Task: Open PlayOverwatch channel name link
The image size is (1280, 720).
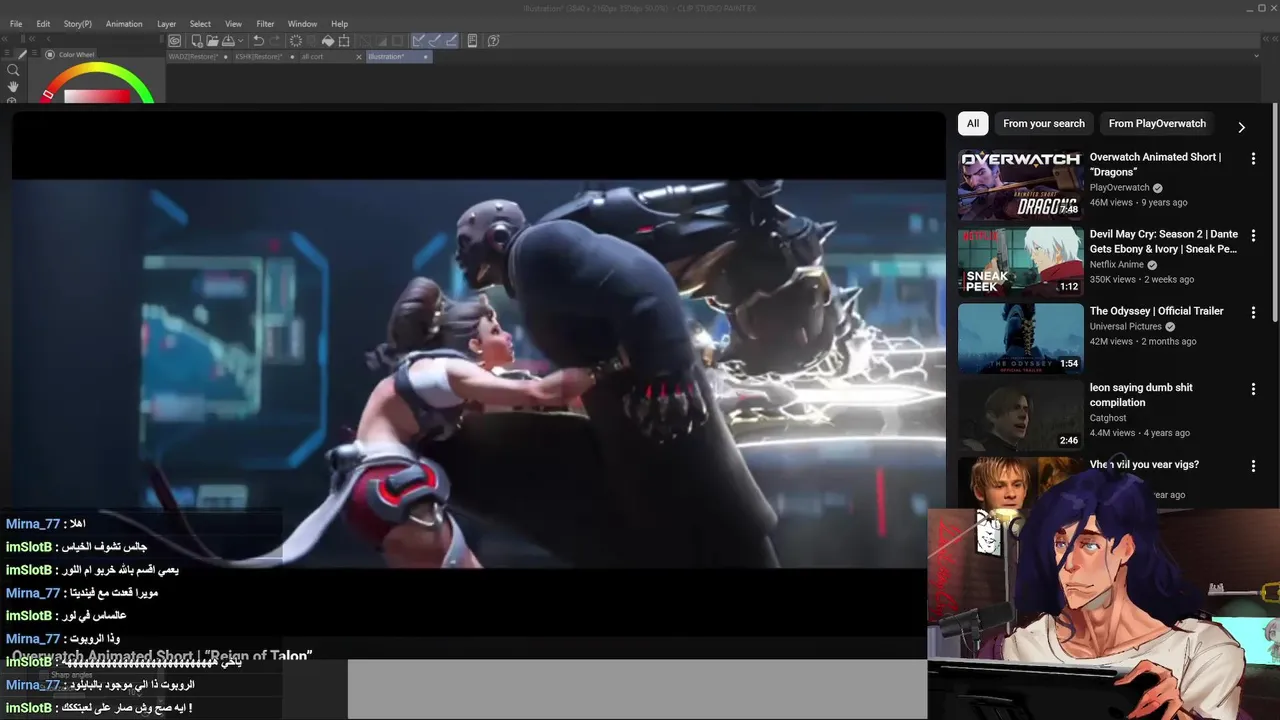Action: [x=1119, y=187]
